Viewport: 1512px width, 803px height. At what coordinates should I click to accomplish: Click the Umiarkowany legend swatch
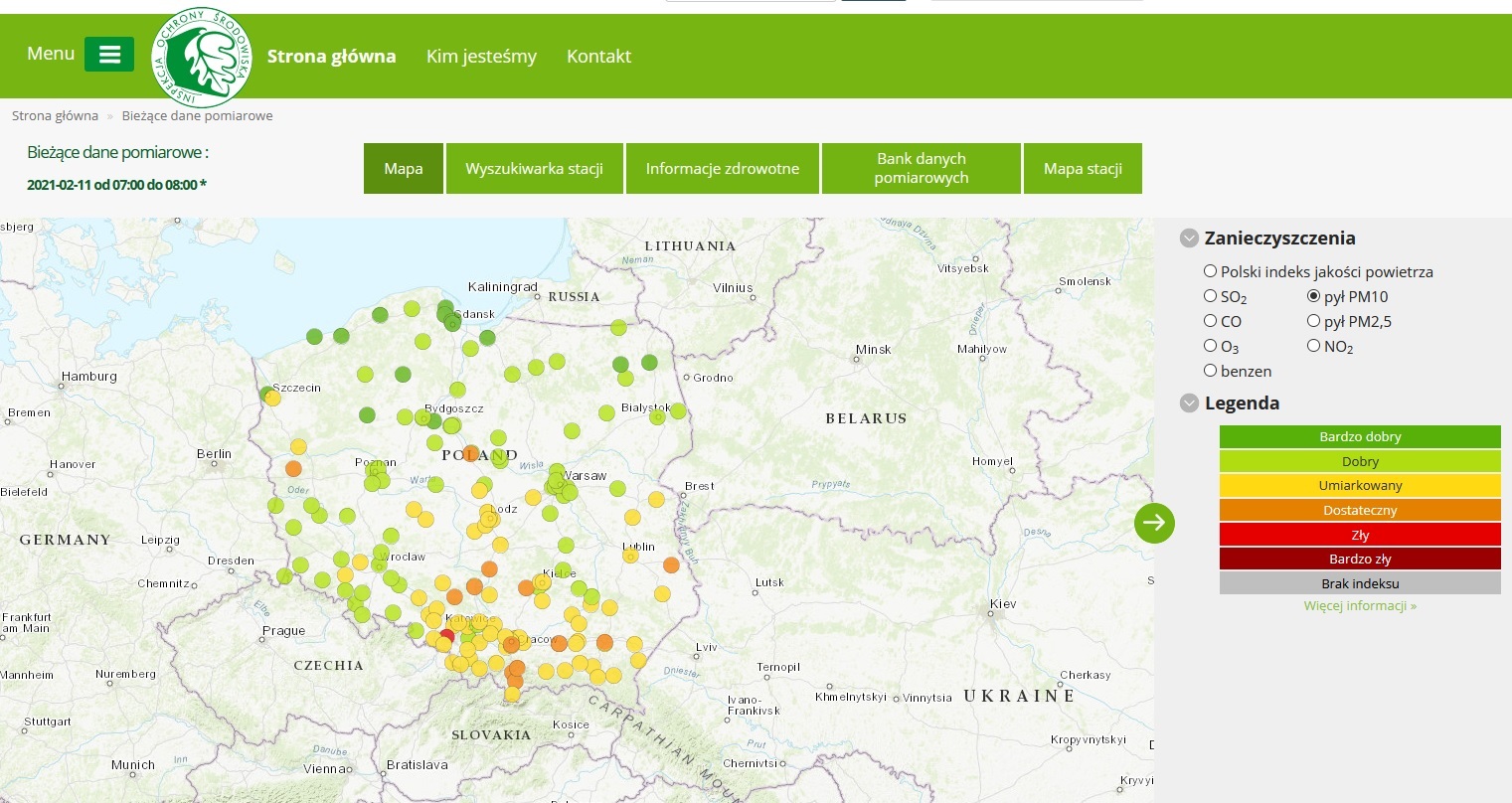pos(1360,486)
